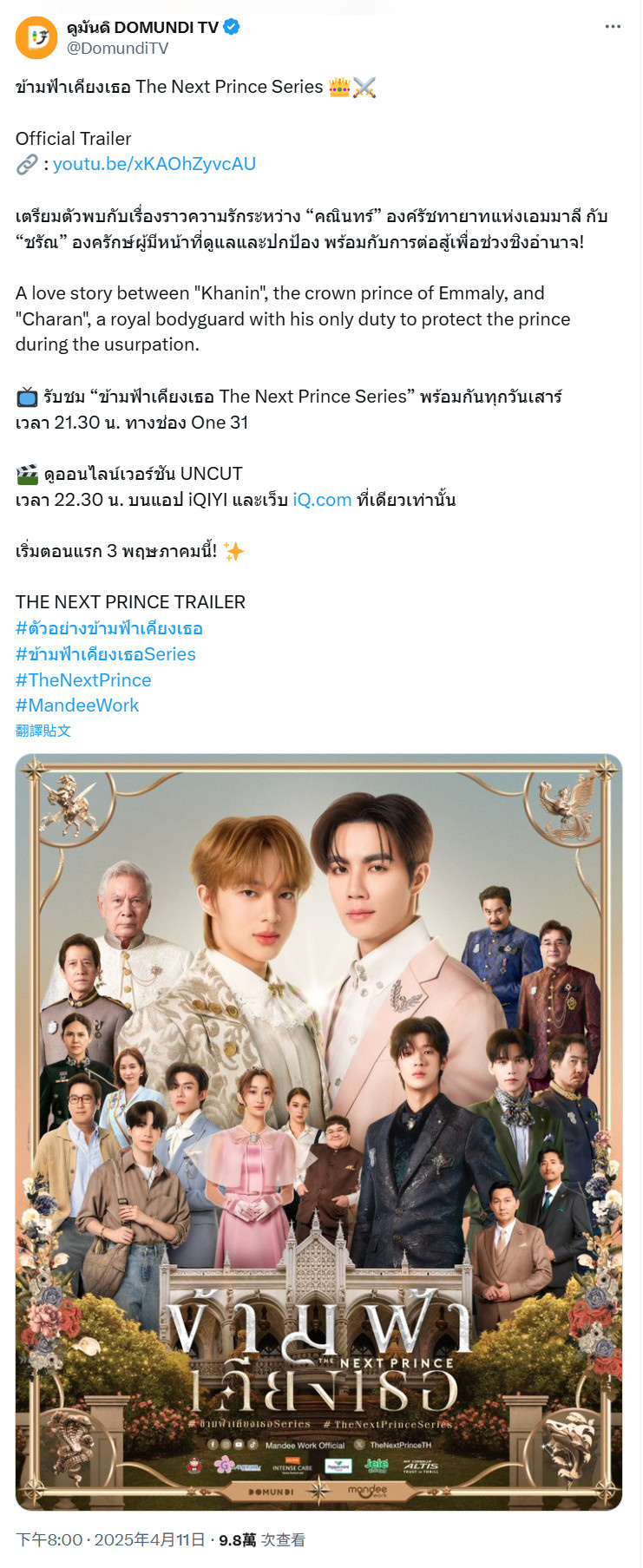Open the youtu.be/xKAOhZyvcAU trailer link
643x1568 pixels.
coord(154,164)
